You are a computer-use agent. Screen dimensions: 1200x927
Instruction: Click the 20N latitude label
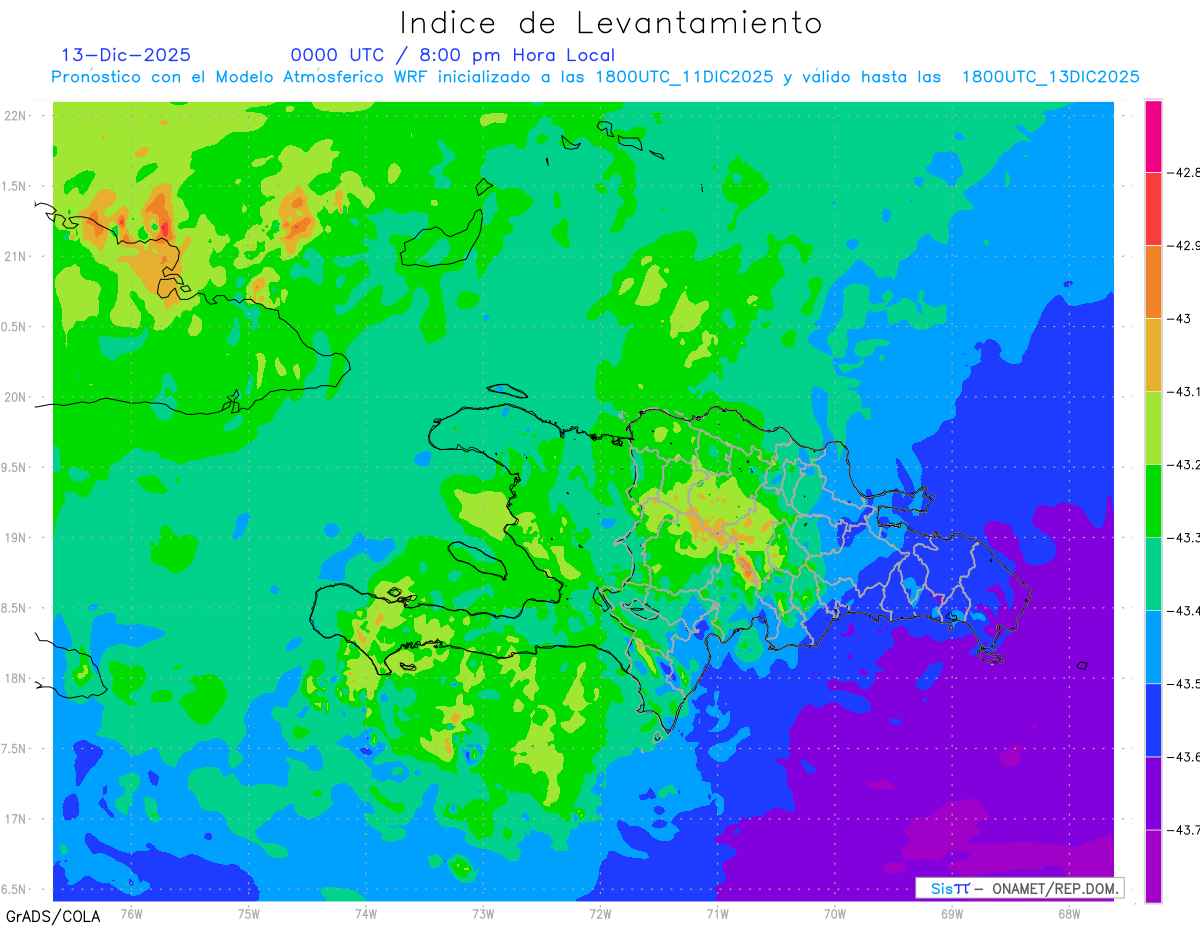pos(17,397)
